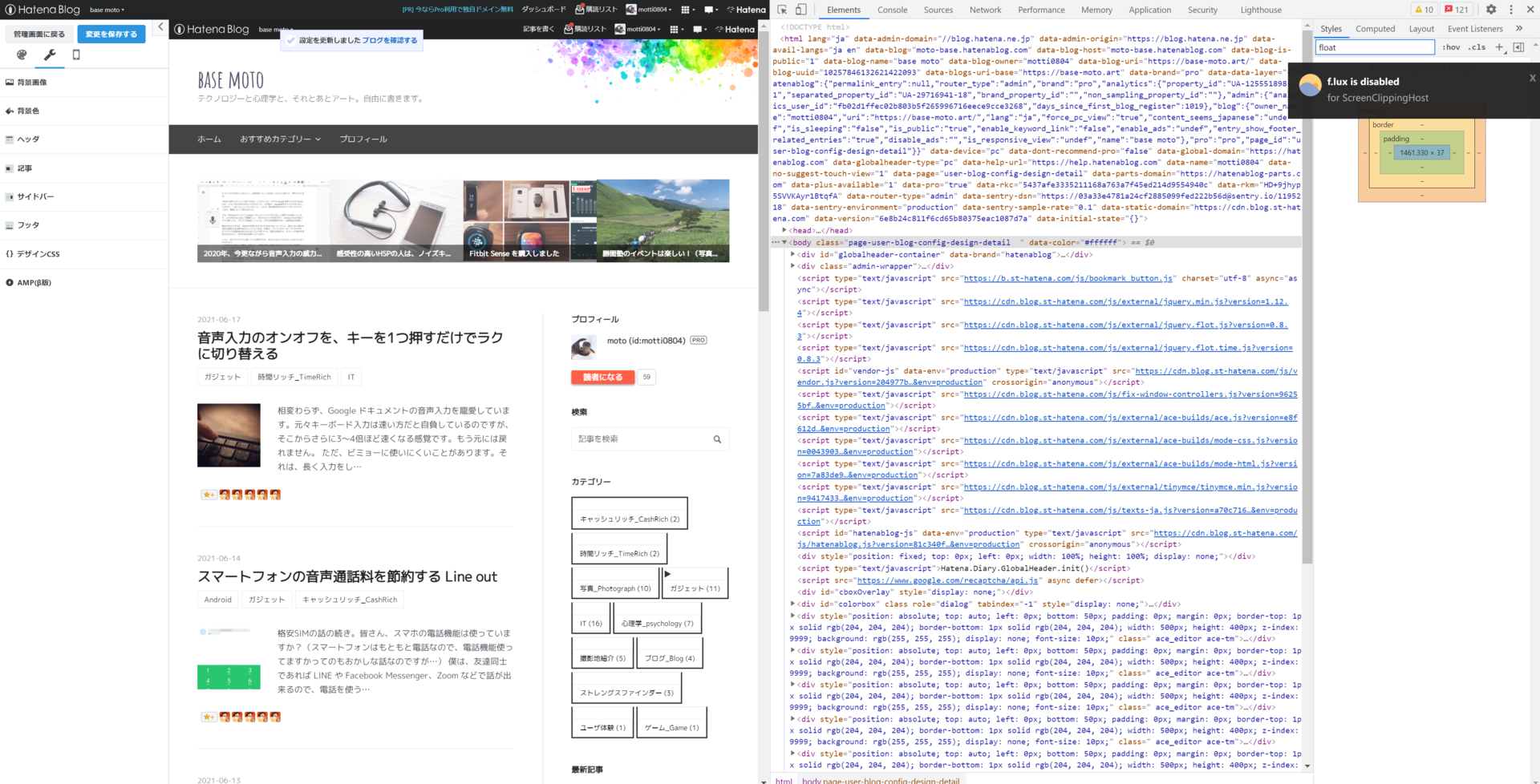
Task: Expand the admin-wrapper div node
Action: [792, 266]
